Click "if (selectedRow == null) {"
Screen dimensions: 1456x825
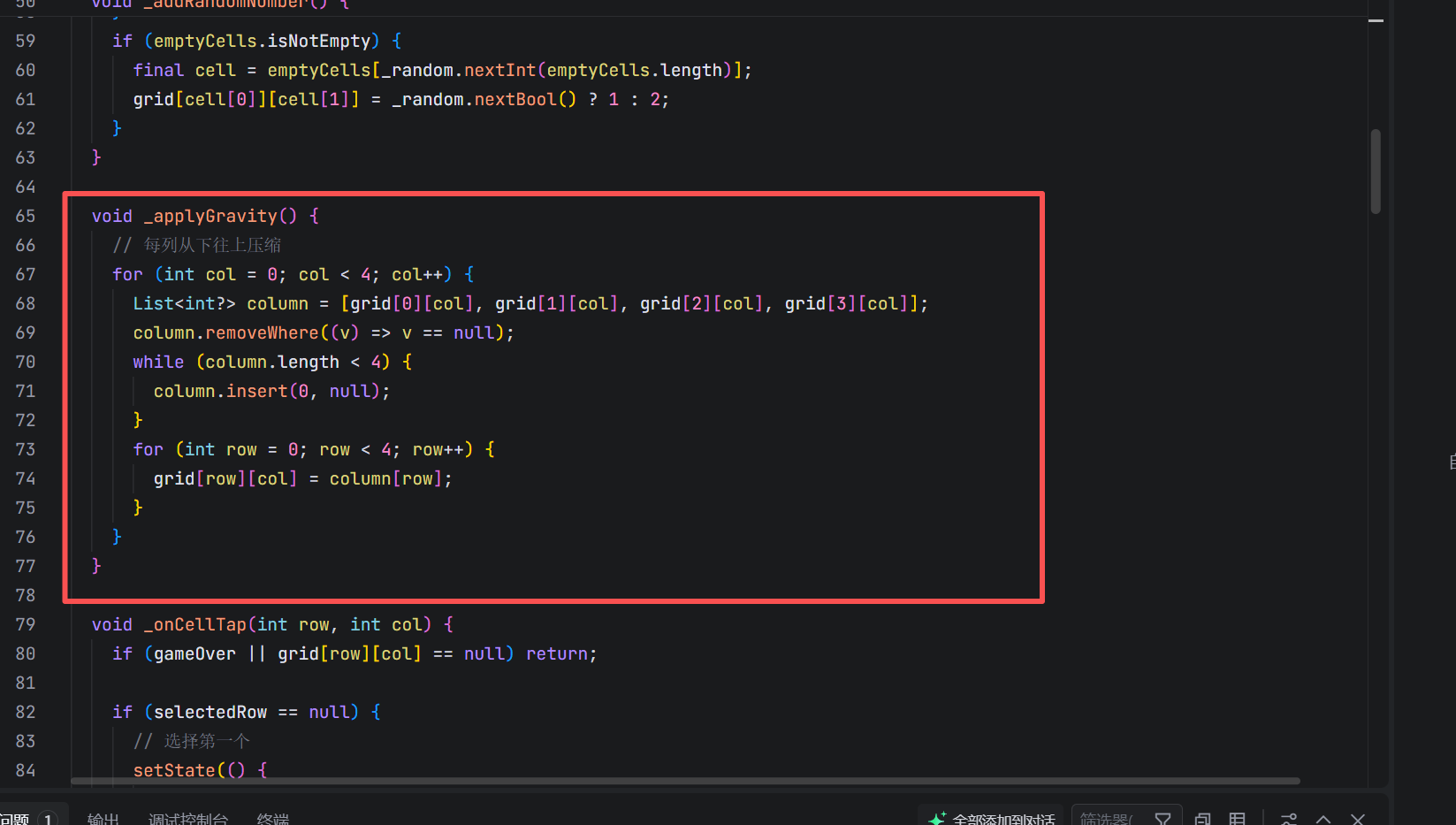point(247,712)
